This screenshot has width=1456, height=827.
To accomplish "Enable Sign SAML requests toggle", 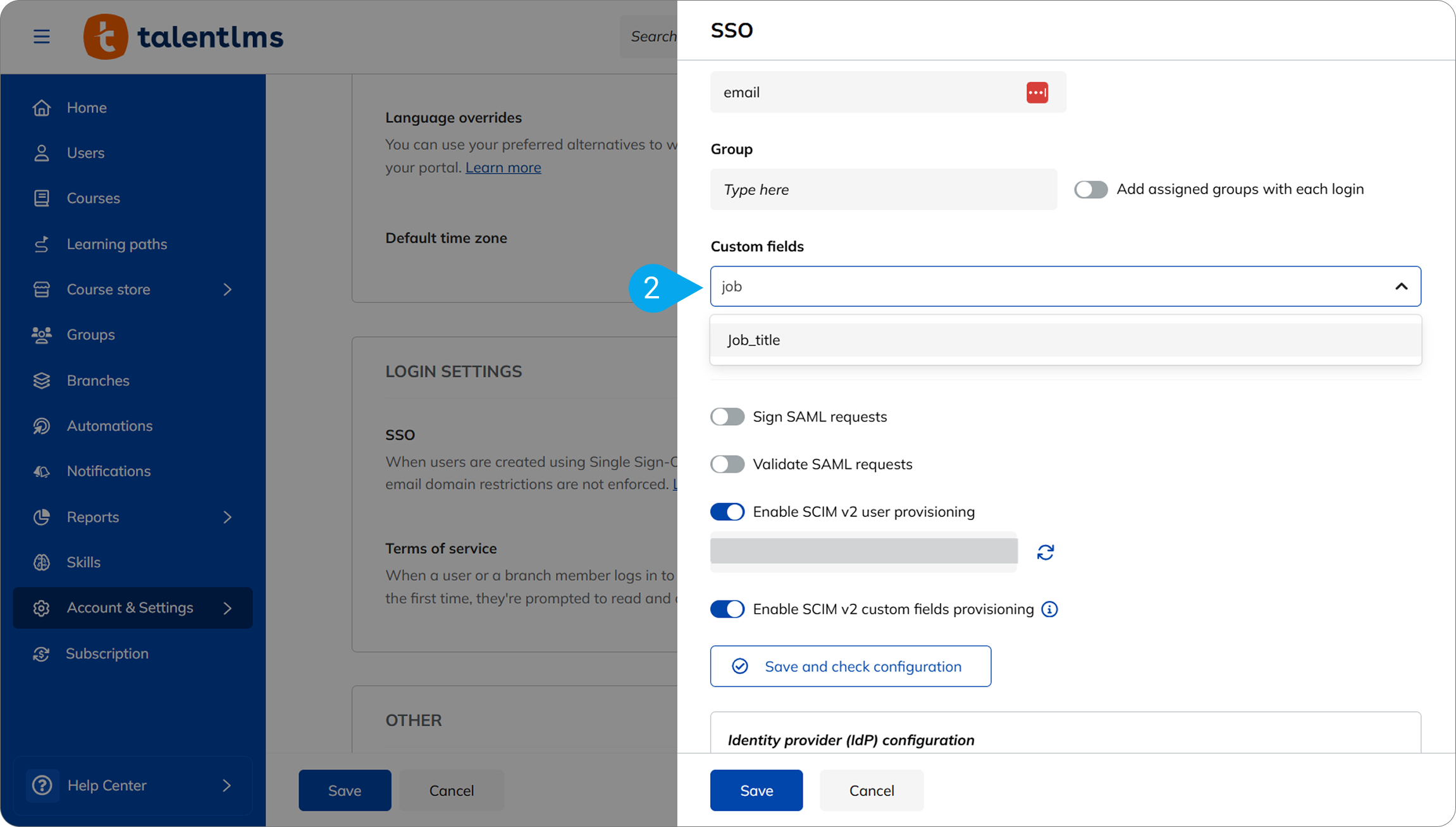I will pyautogui.click(x=727, y=416).
